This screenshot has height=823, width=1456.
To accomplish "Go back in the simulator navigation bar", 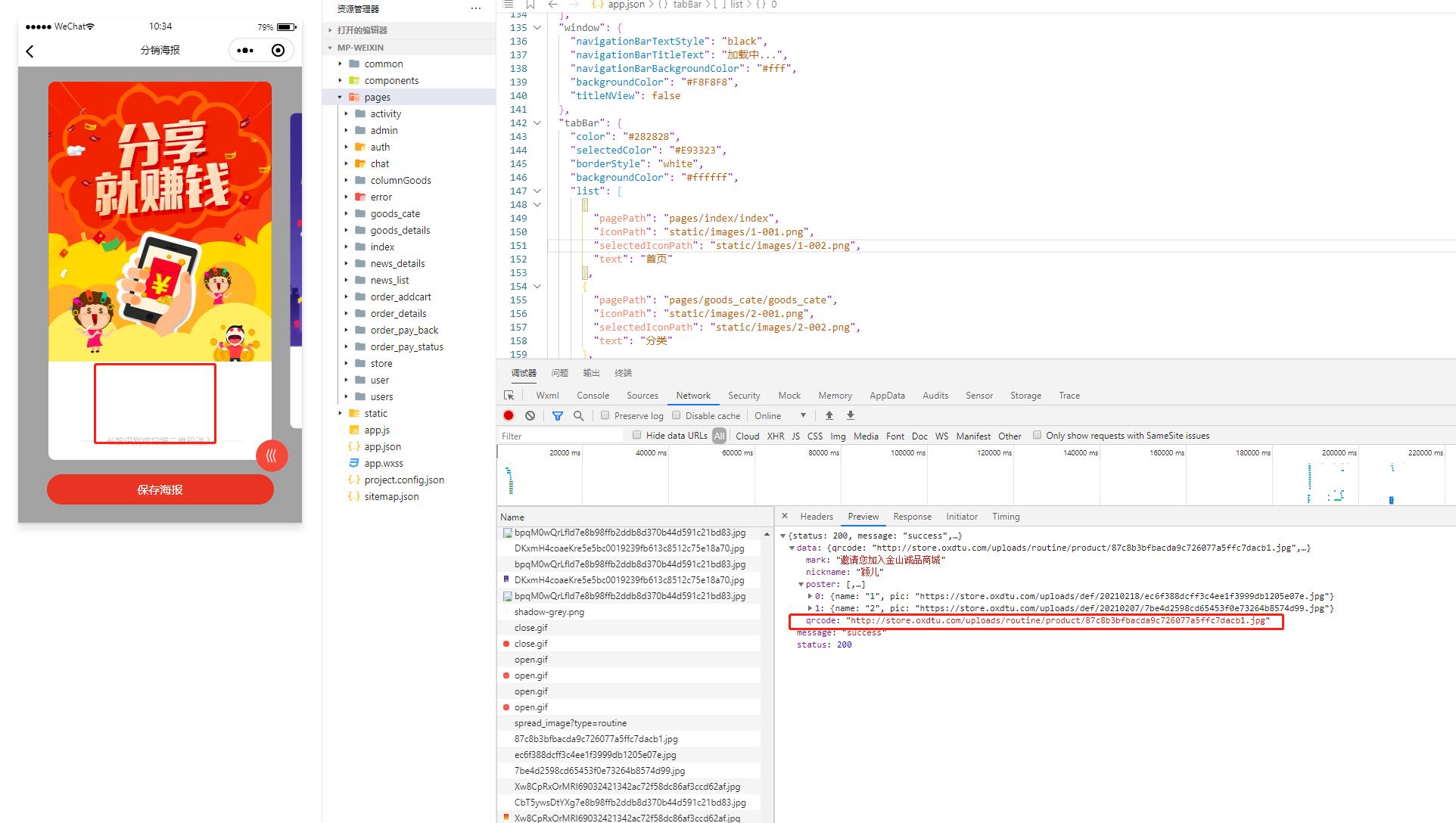I will (x=30, y=51).
